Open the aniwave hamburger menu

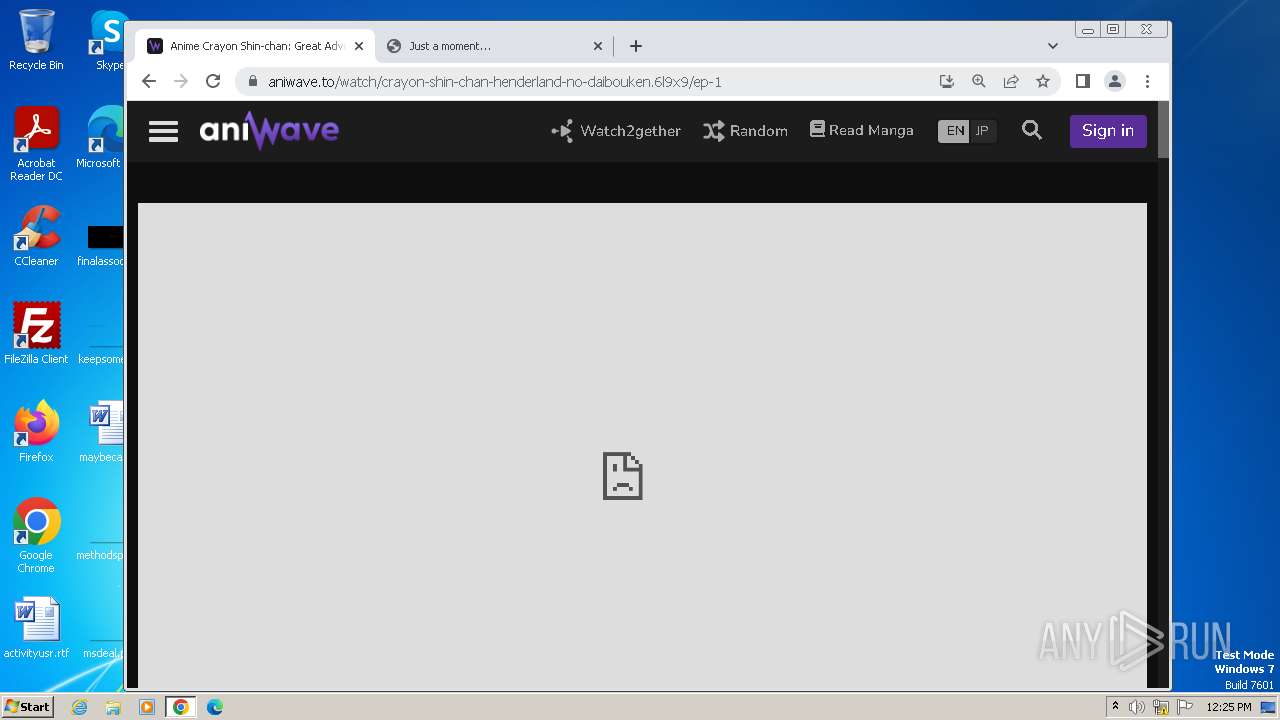click(163, 131)
